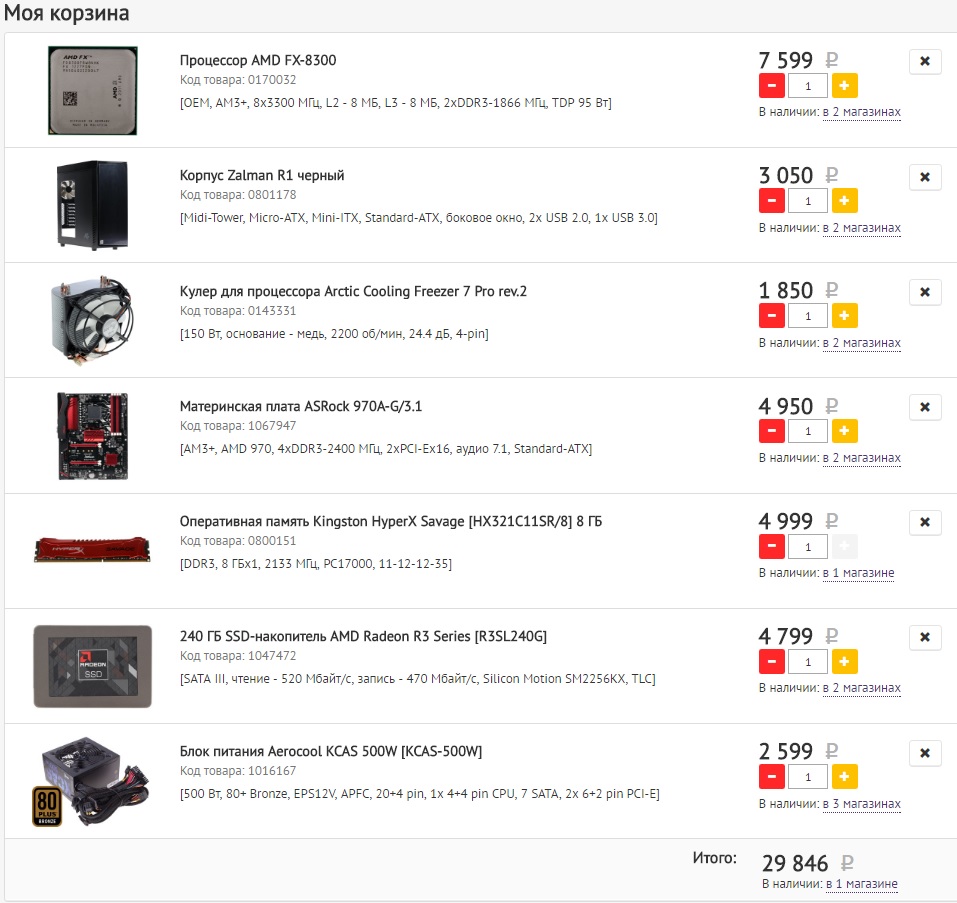Show the 3 stores stocking Aerocool KCAS
Viewport: 957px width, 903px height.
pyautogui.click(x=861, y=804)
